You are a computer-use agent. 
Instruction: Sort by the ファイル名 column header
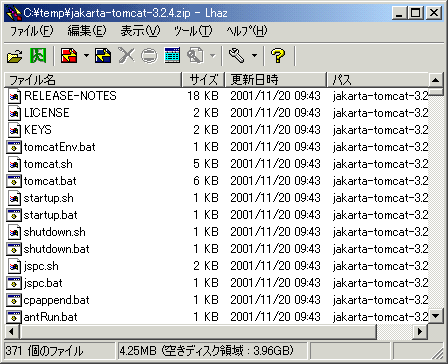[x=93, y=80]
